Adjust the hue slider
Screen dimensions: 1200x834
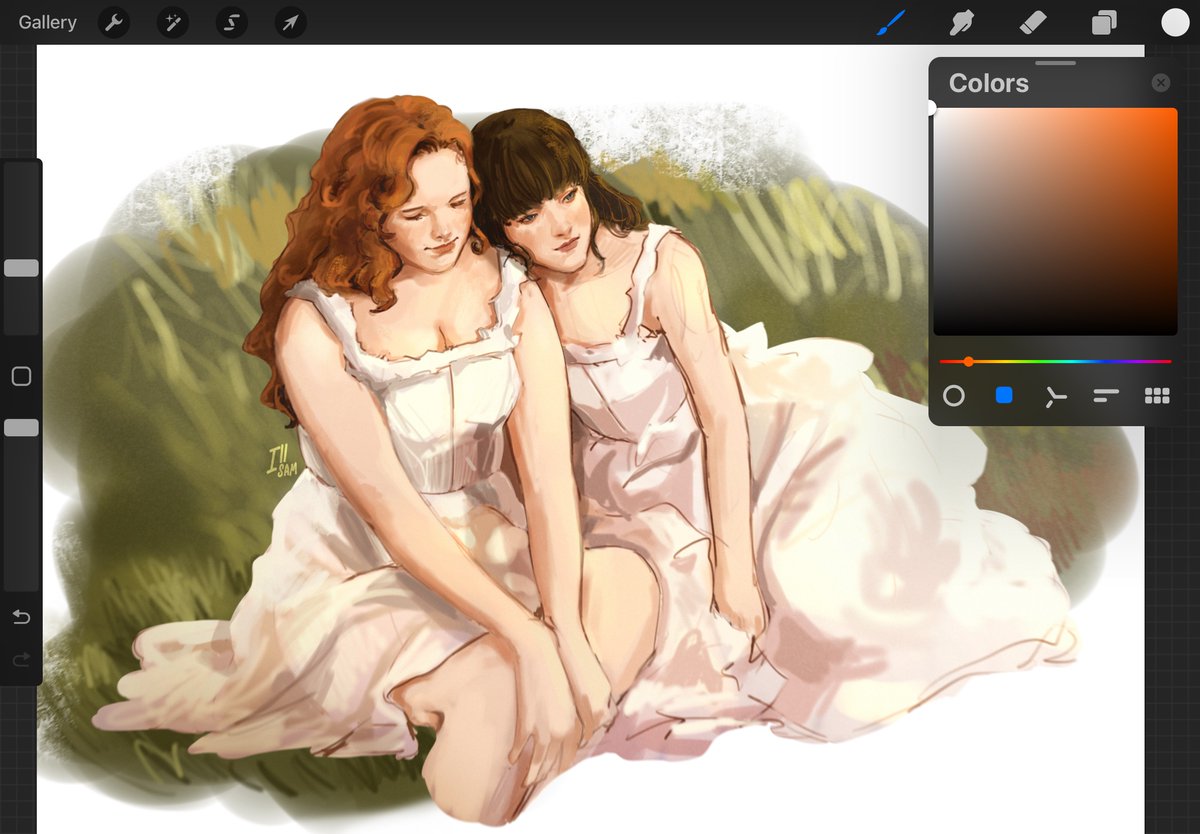pos(1055,361)
